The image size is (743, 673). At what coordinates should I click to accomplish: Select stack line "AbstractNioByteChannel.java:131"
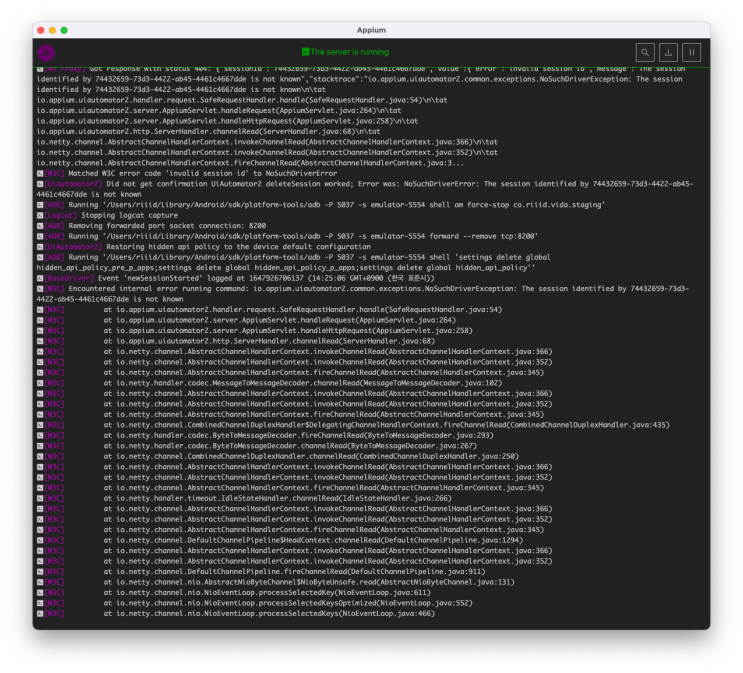(276, 582)
